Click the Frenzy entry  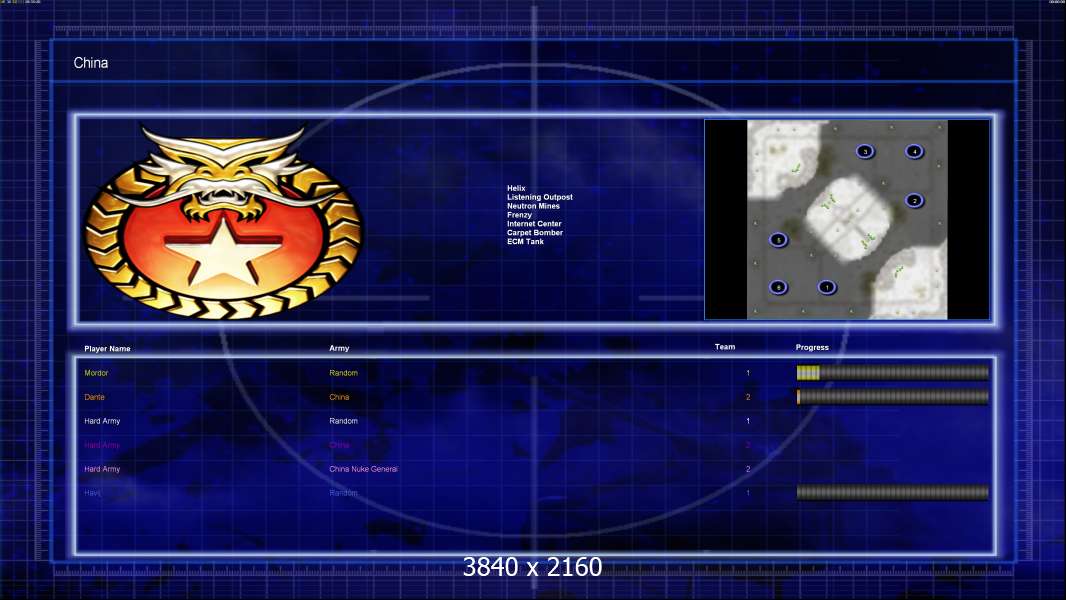pos(519,215)
